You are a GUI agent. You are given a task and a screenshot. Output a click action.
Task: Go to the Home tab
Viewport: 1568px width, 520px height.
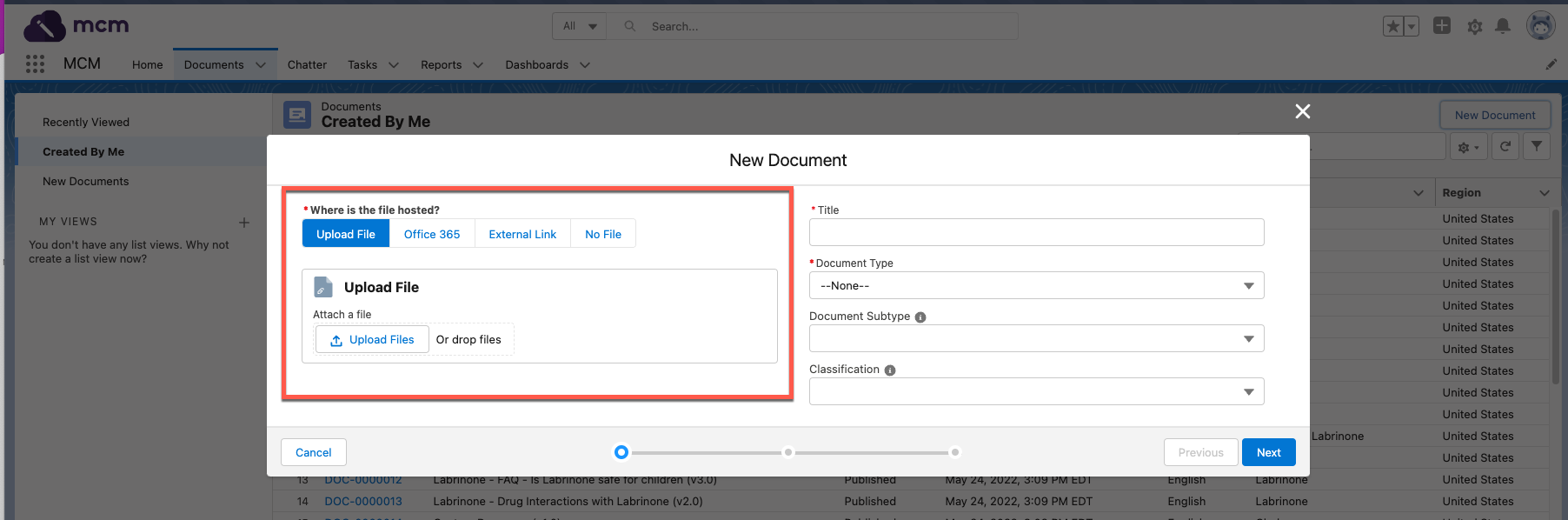[147, 64]
